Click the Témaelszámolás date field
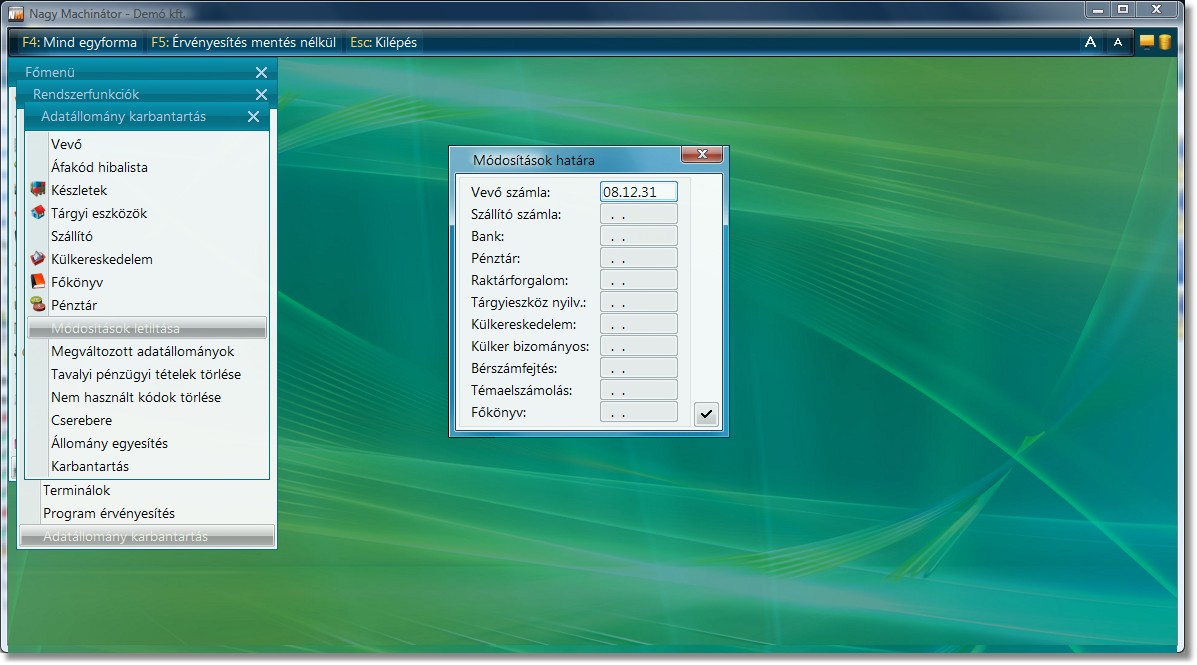 pos(638,390)
